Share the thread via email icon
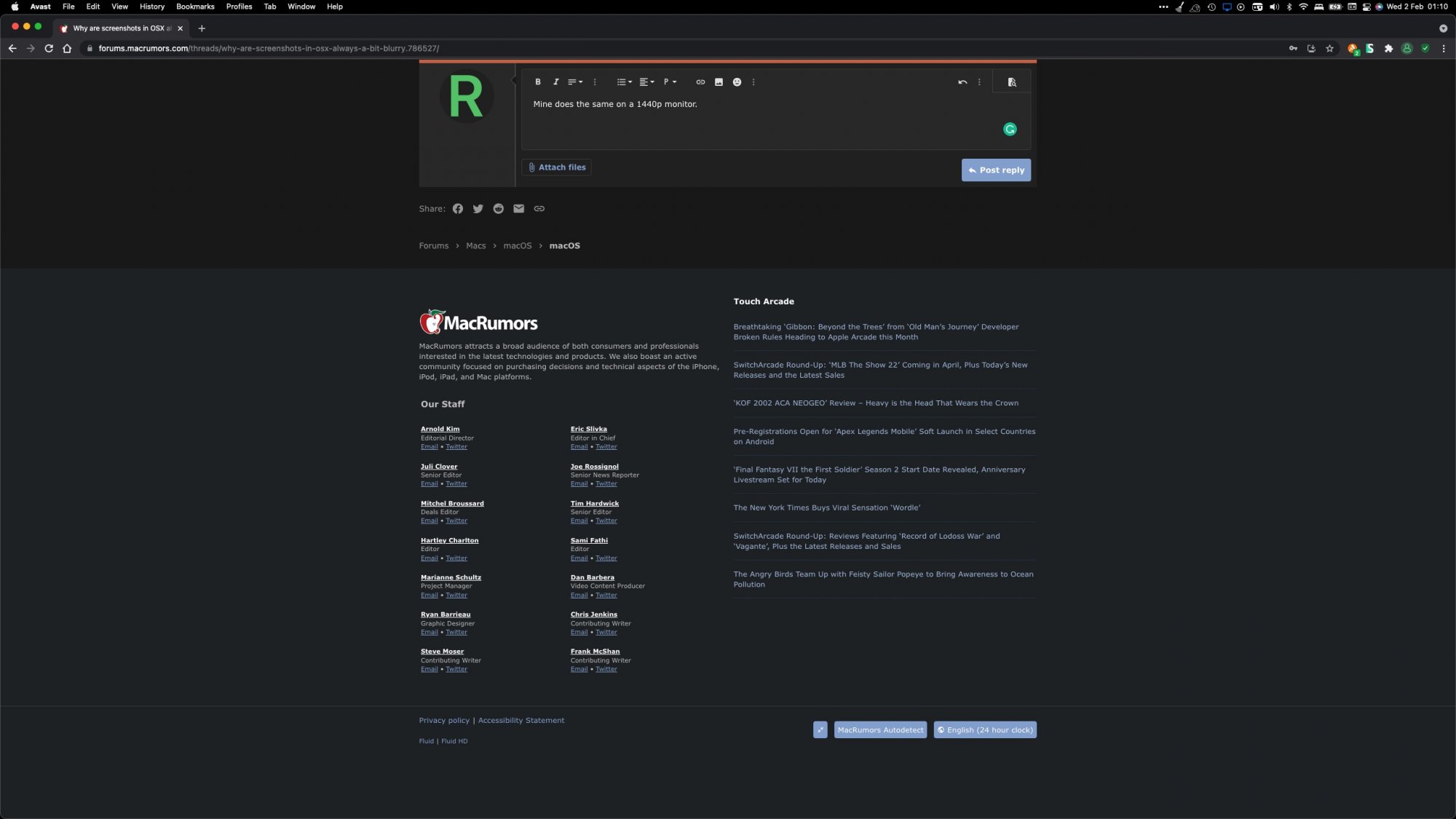1456x819 pixels. point(518,209)
